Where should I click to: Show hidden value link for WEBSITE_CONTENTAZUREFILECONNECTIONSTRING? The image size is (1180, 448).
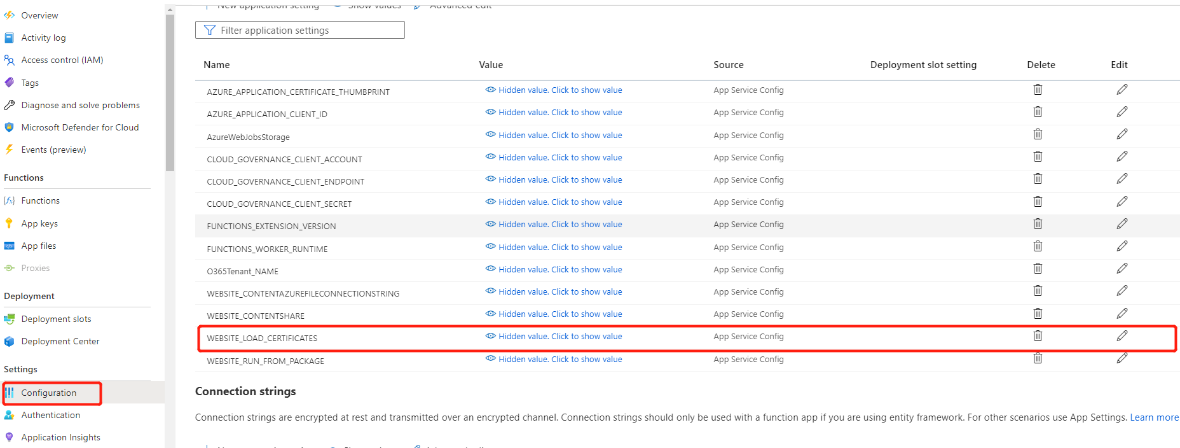click(x=554, y=291)
